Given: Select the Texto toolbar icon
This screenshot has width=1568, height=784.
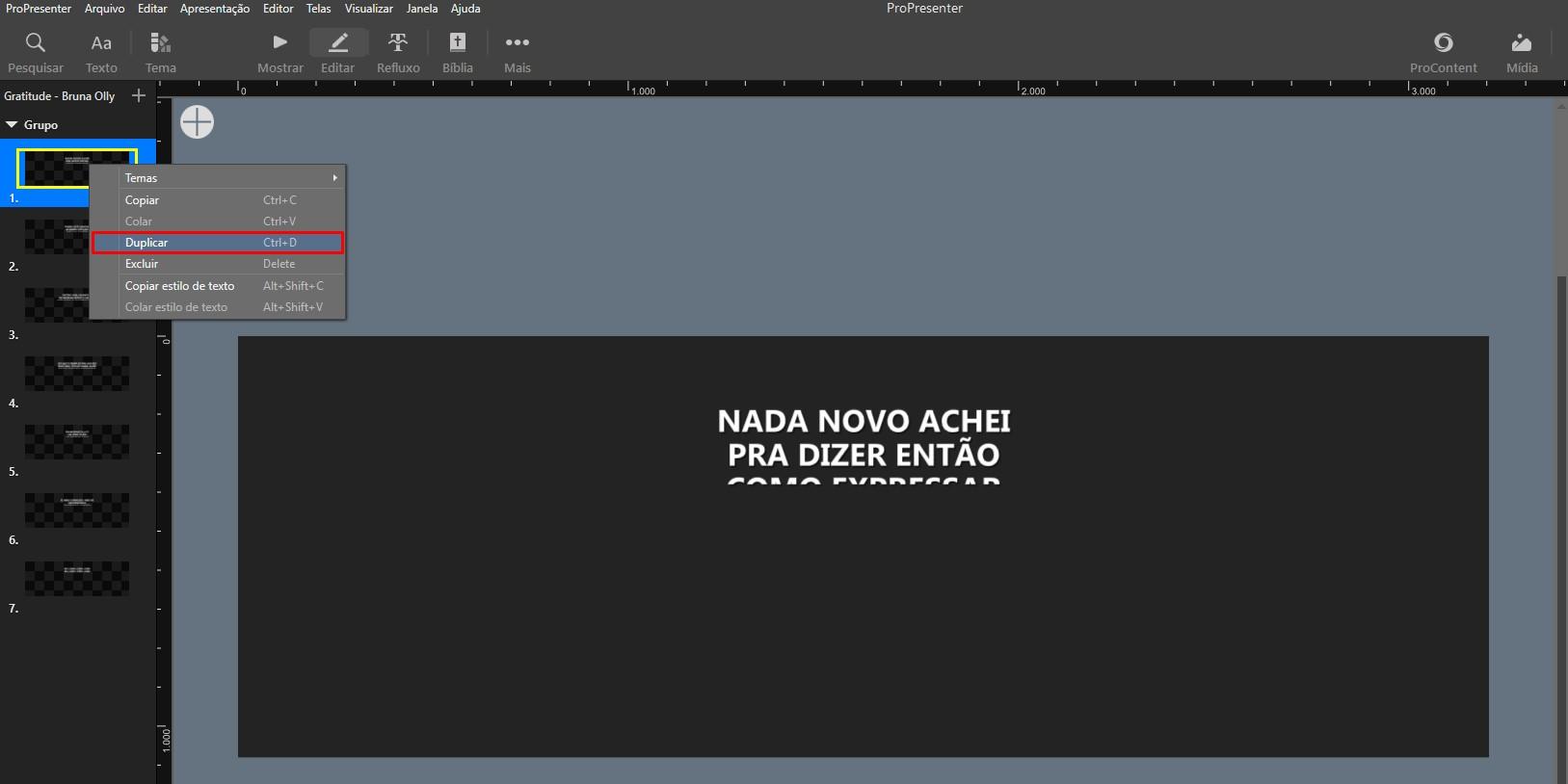Looking at the screenshot, I should pos(101,43).
